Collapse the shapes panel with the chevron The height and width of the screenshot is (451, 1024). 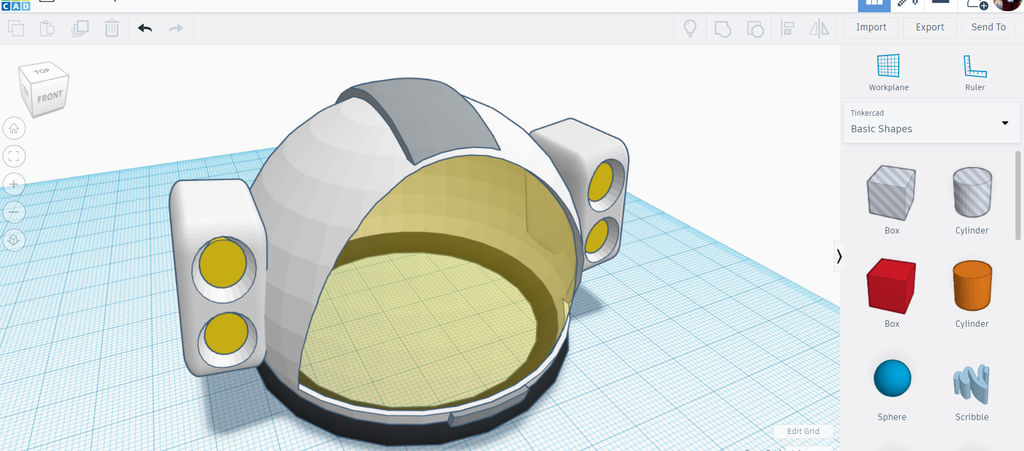click(839, 257)
